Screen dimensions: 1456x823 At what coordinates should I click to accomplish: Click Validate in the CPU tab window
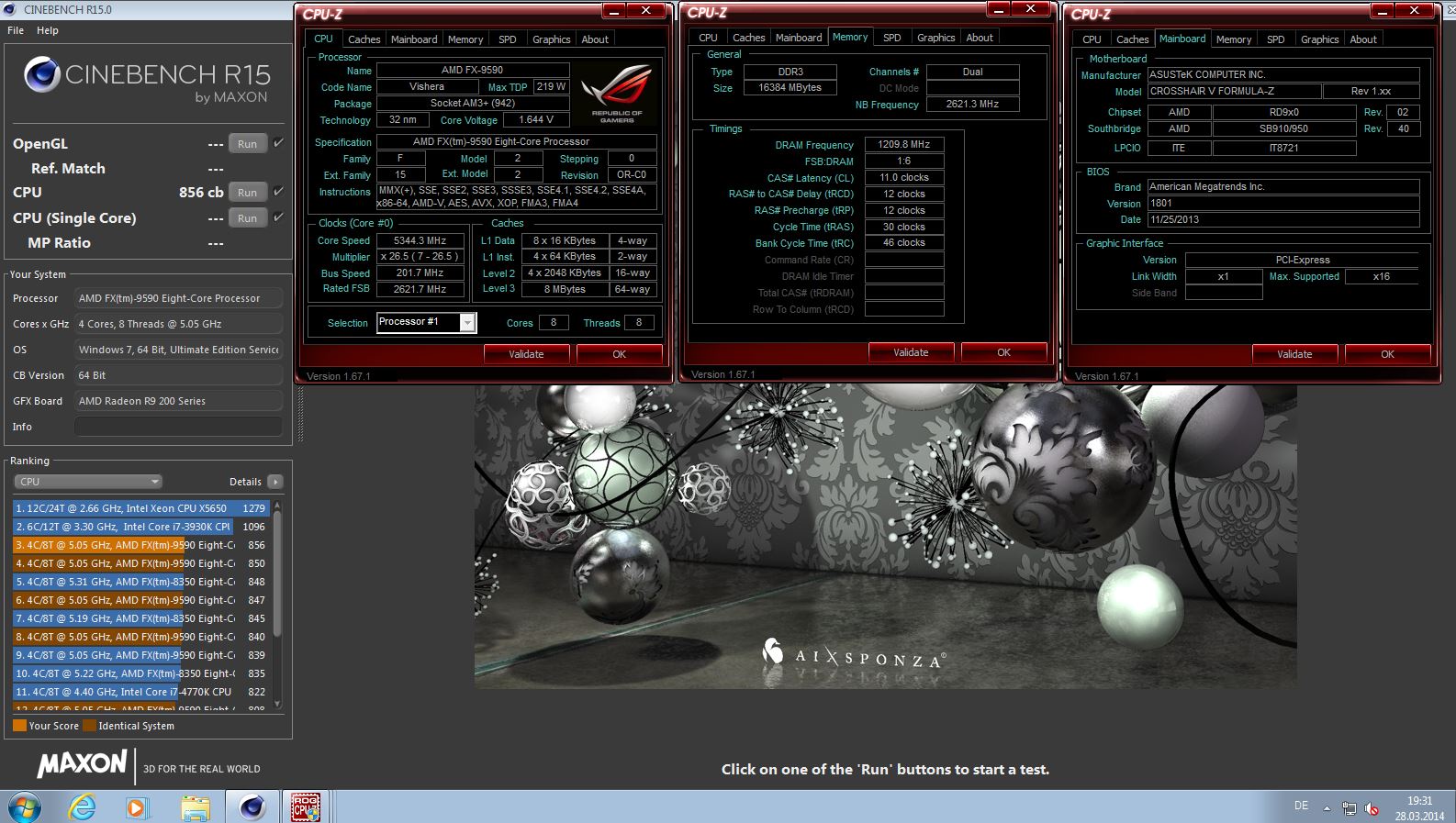526,354
